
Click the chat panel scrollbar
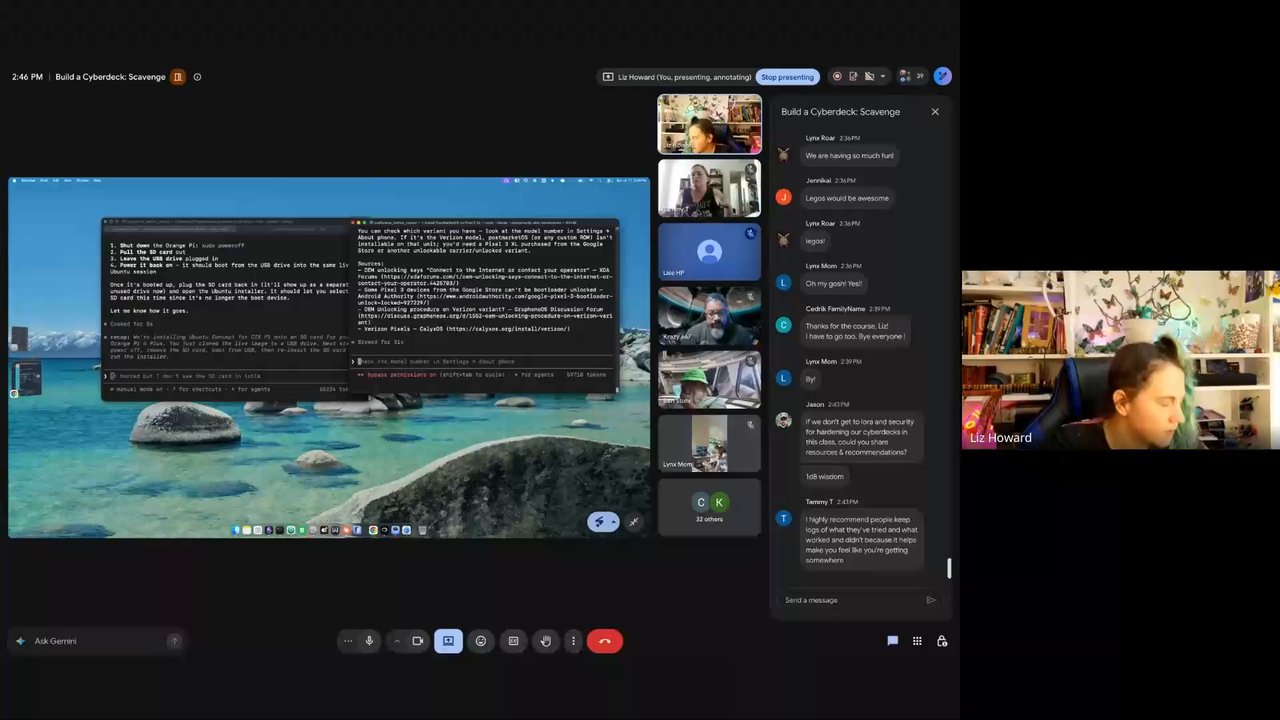pos(949,568)
